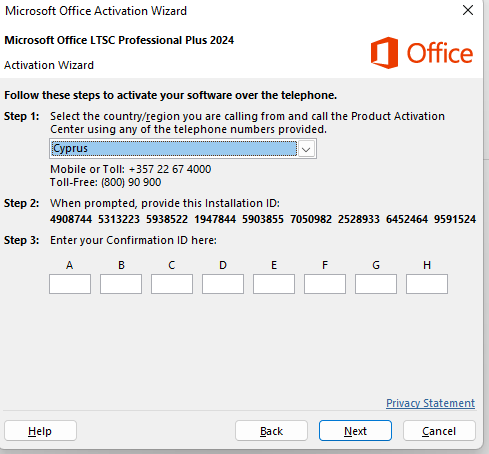Viewport: 489px width, 454px height.
Task: Select Installation ID group 5903855
Action: pos(263,219)
